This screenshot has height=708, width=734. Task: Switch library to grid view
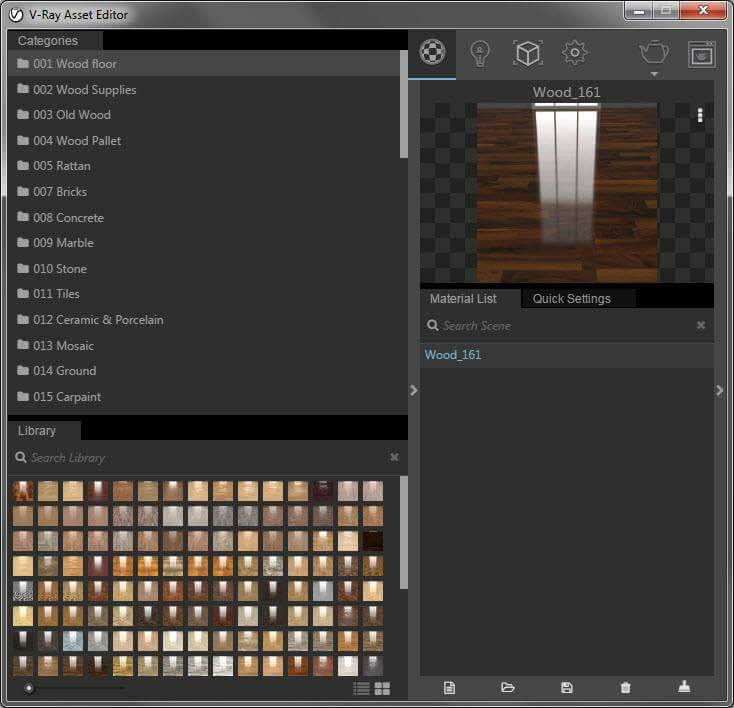[382, 688]
